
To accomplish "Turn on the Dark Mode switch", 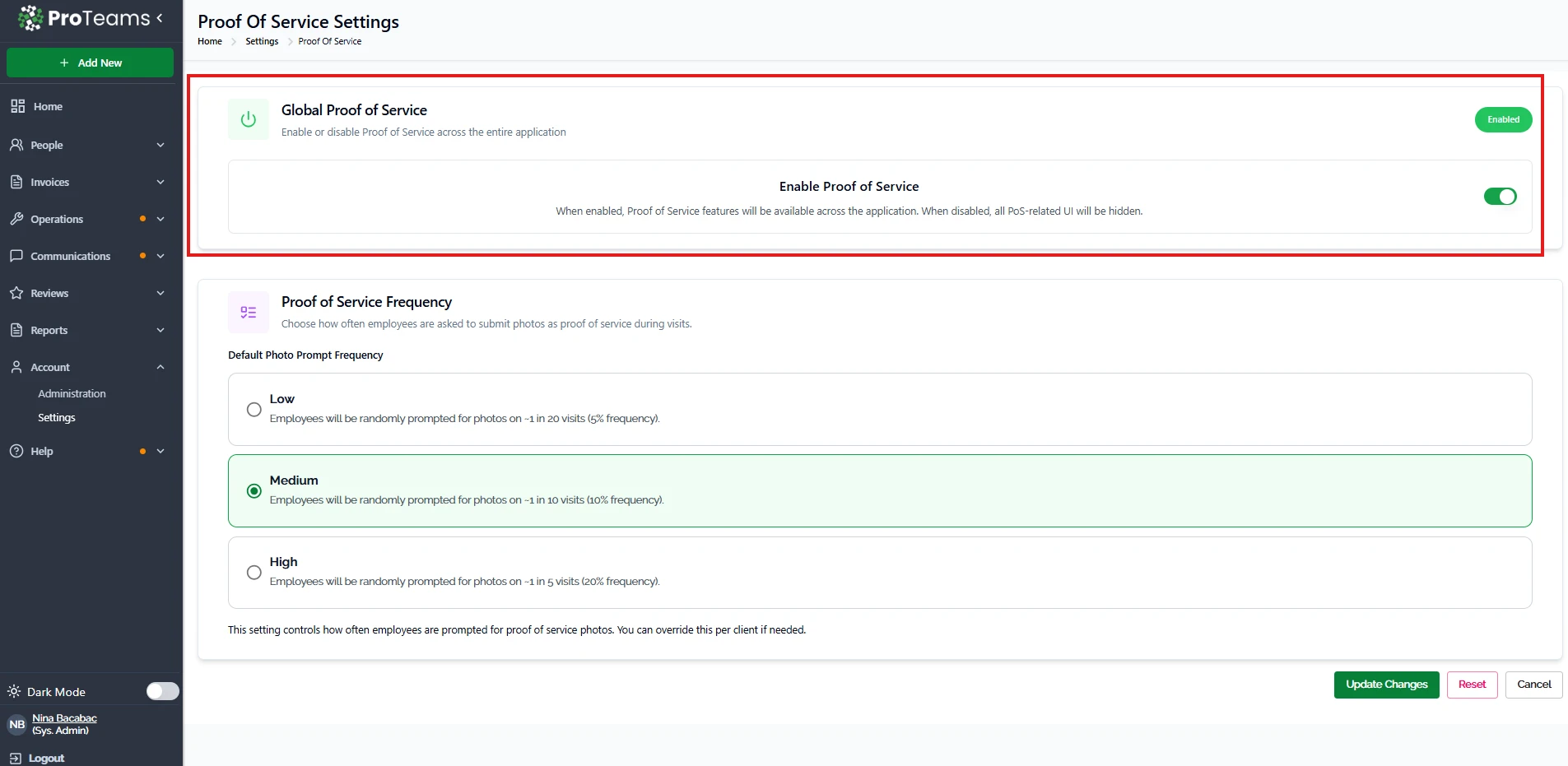I will (x=162, y=691).
